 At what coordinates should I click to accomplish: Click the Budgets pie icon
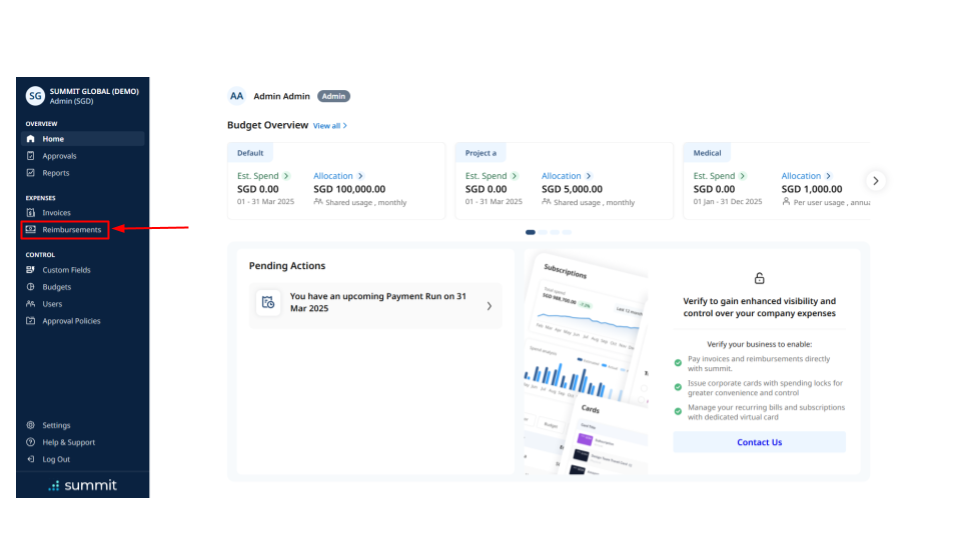(31, 287)
